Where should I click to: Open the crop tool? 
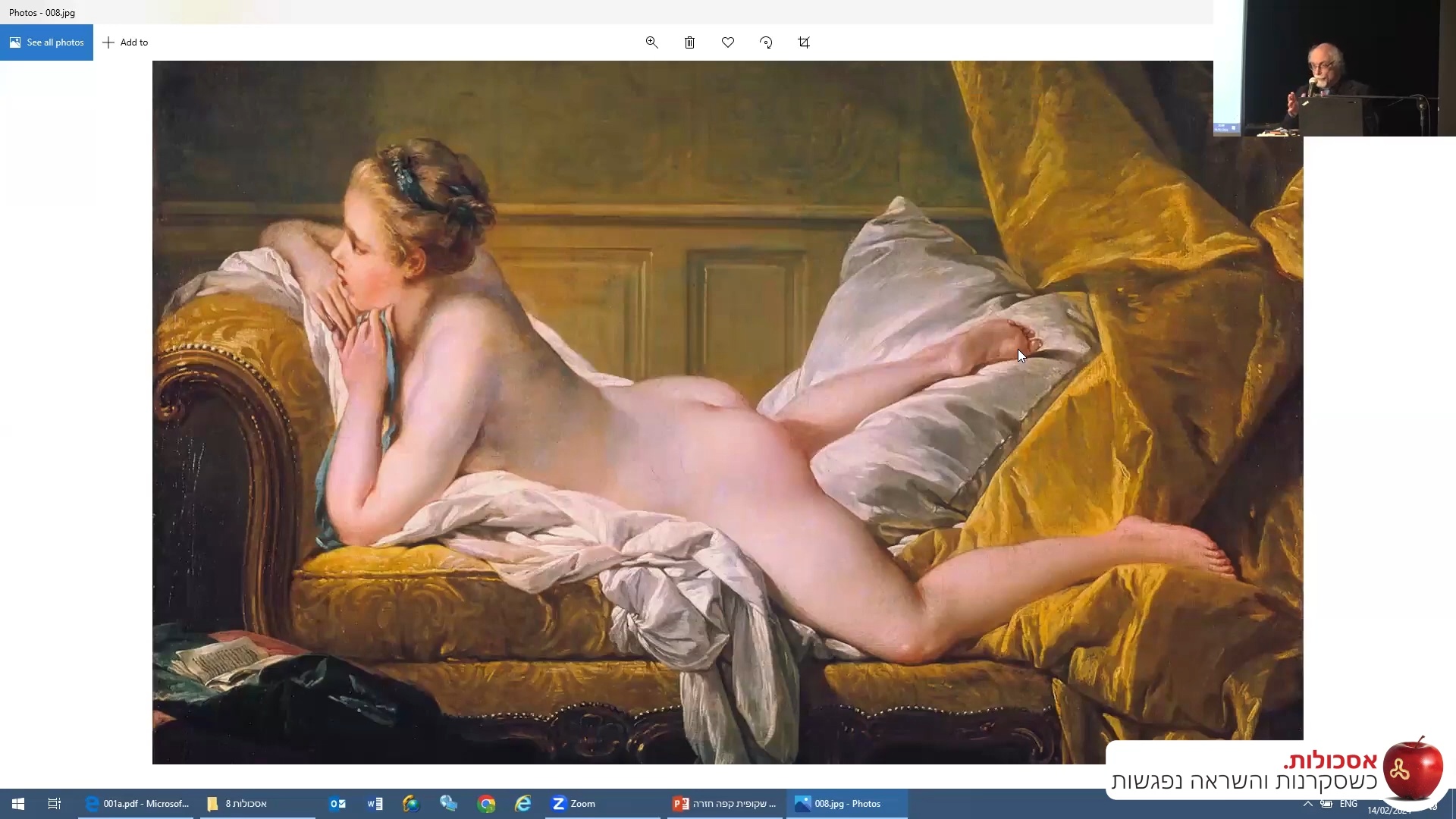pyautogui.click(x=804, y=42)
